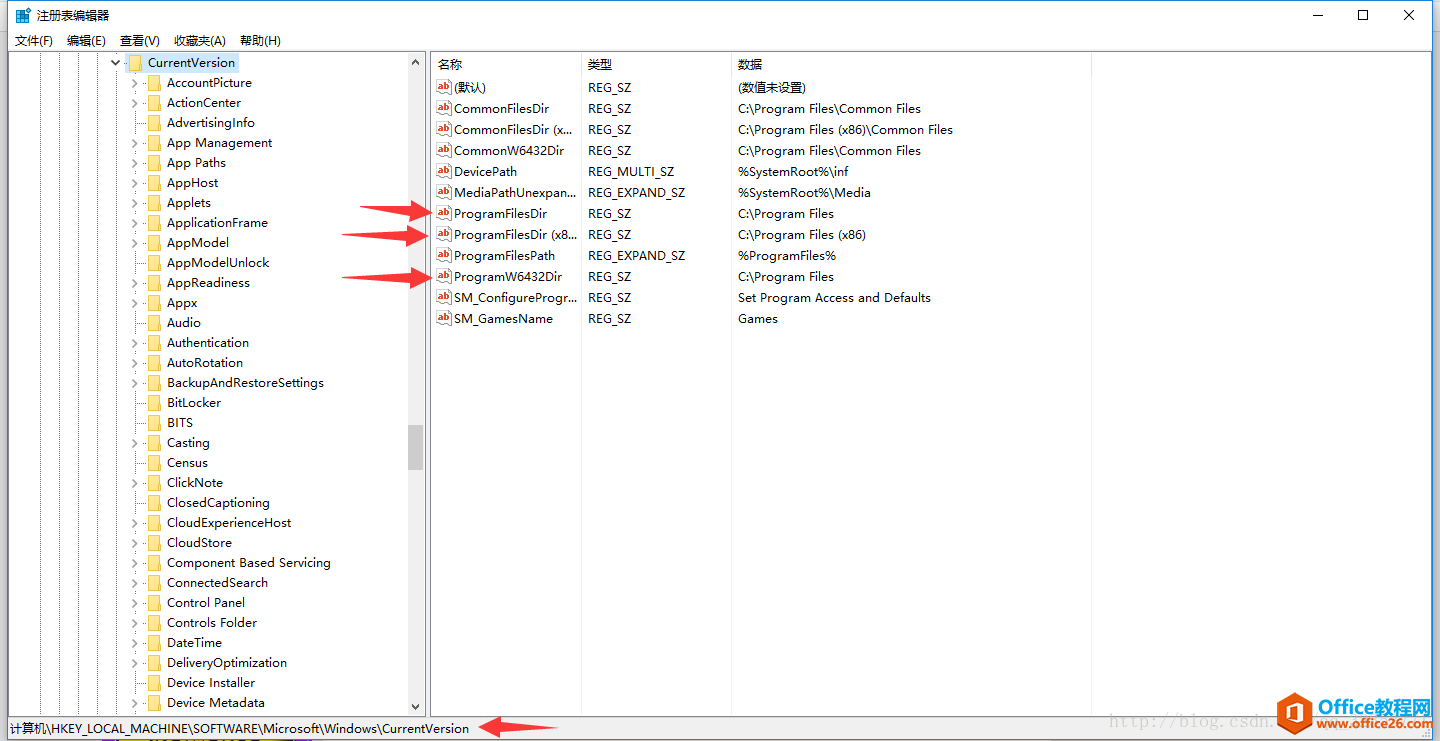
Task: Click the string value icon for (默认)
Action: coord(444,87)
